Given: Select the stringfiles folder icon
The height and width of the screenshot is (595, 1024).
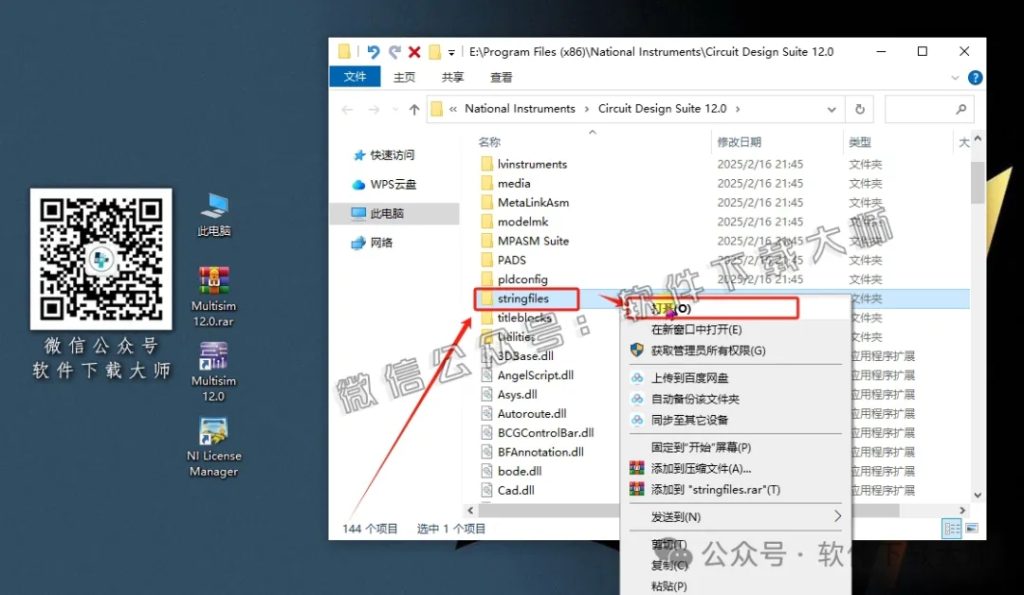Looking at the screenshot, I should [487, 298].
